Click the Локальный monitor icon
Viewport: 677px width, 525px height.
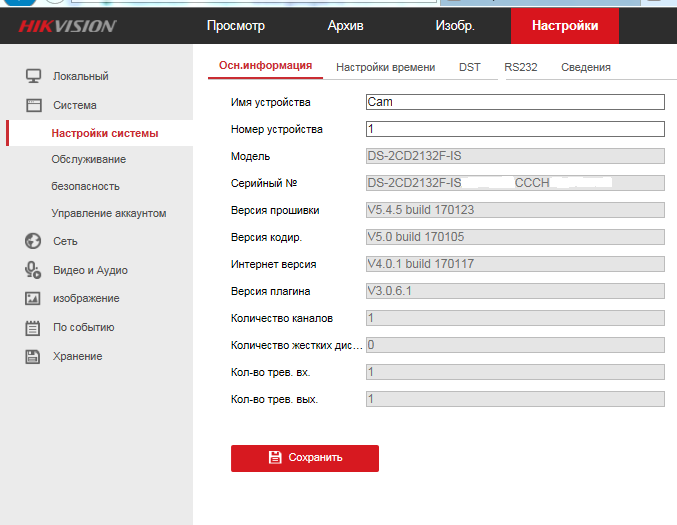pyautogui.click(x=33, y=76)
